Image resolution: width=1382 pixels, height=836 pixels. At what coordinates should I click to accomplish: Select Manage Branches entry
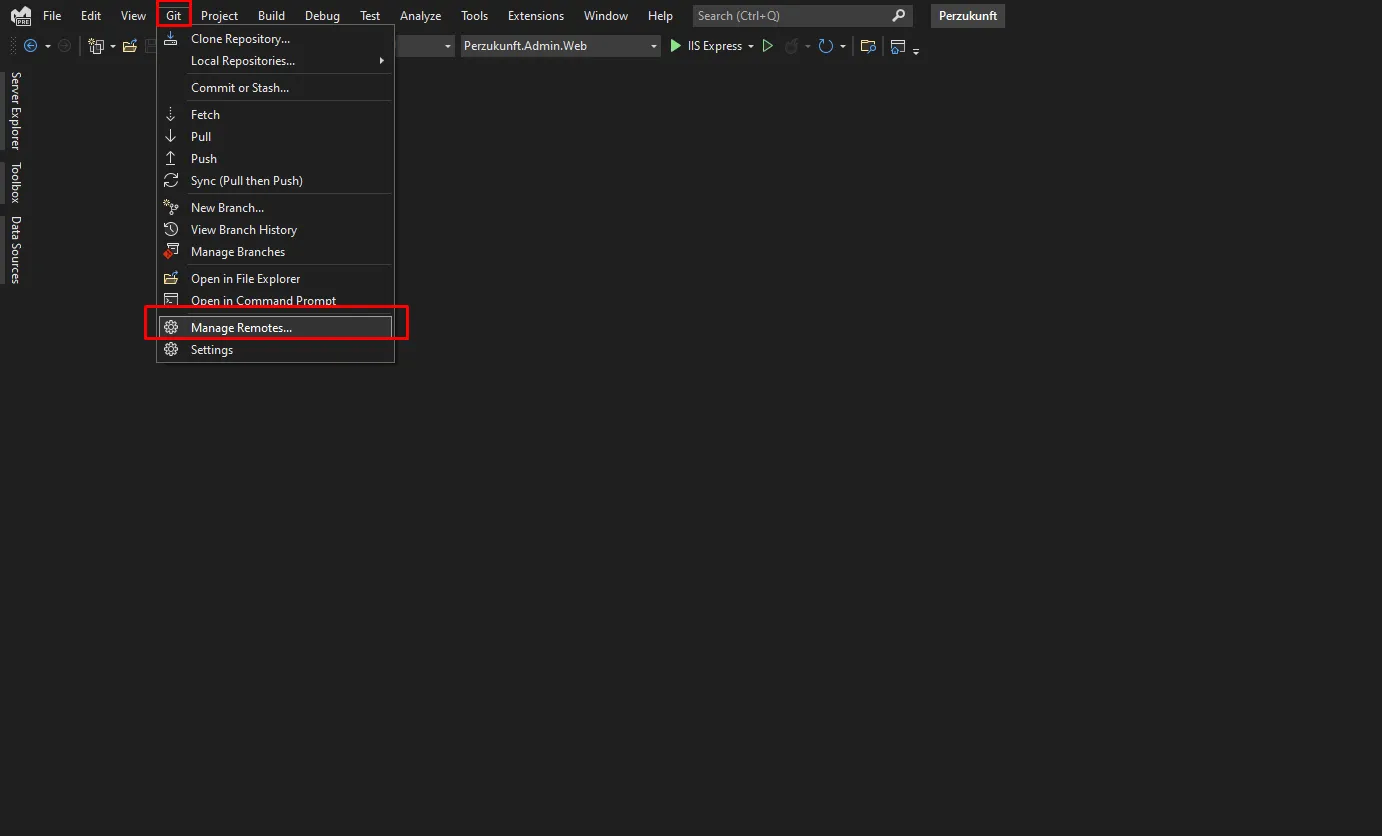tap(275, 252)
